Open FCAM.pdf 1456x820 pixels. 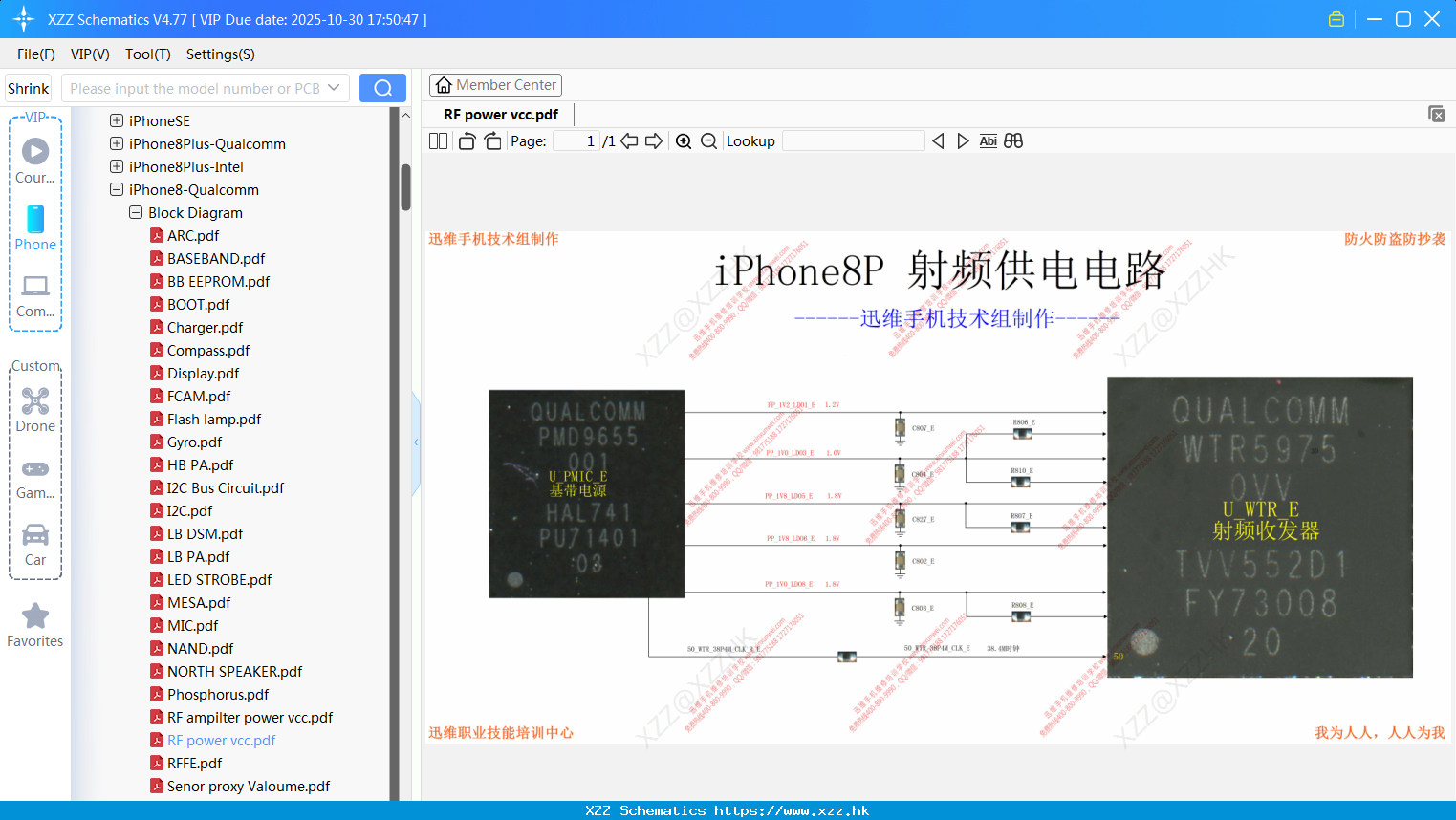pos(199,396)
